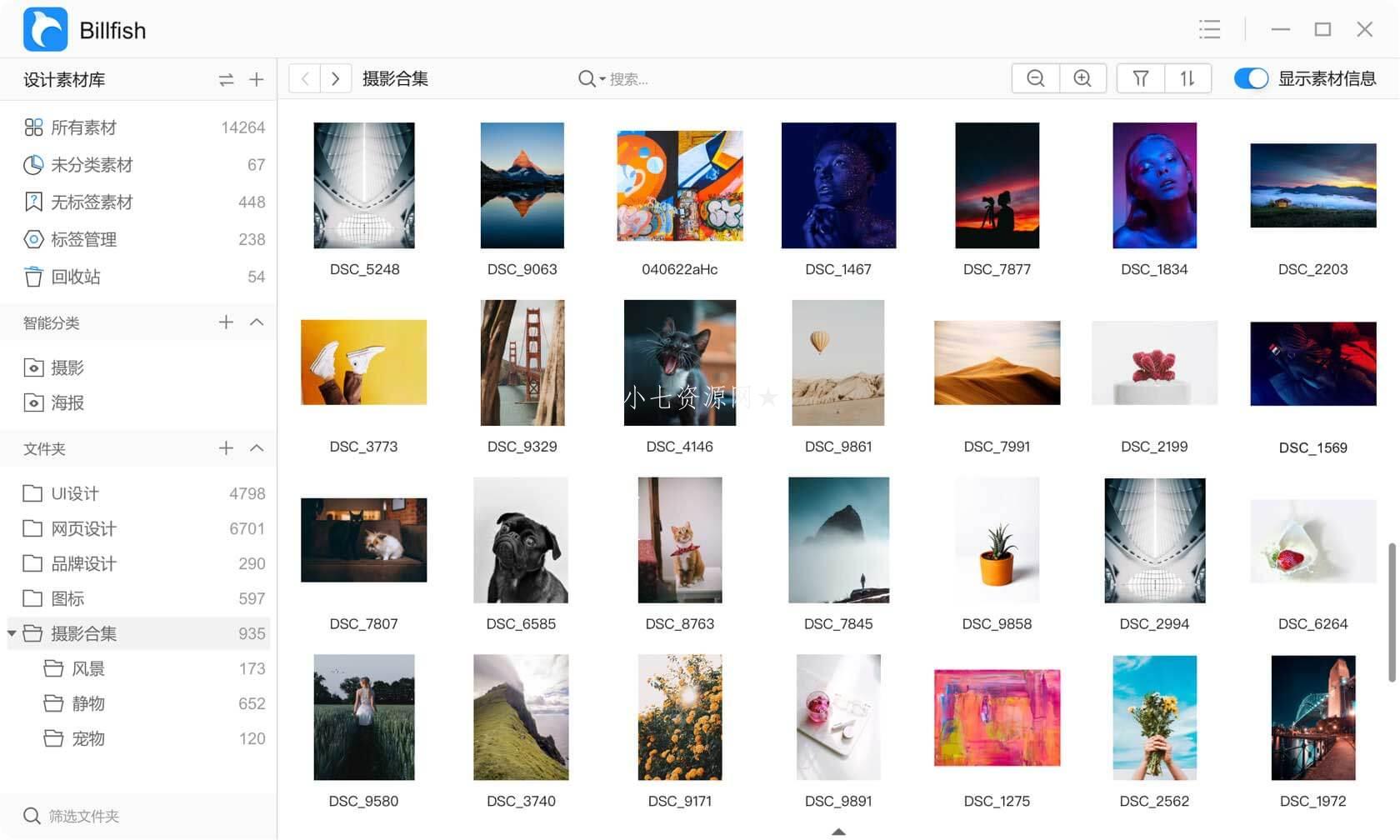
Task: Click the filter funnel icon in the toolbar
Action: [x=1140, y=77]
